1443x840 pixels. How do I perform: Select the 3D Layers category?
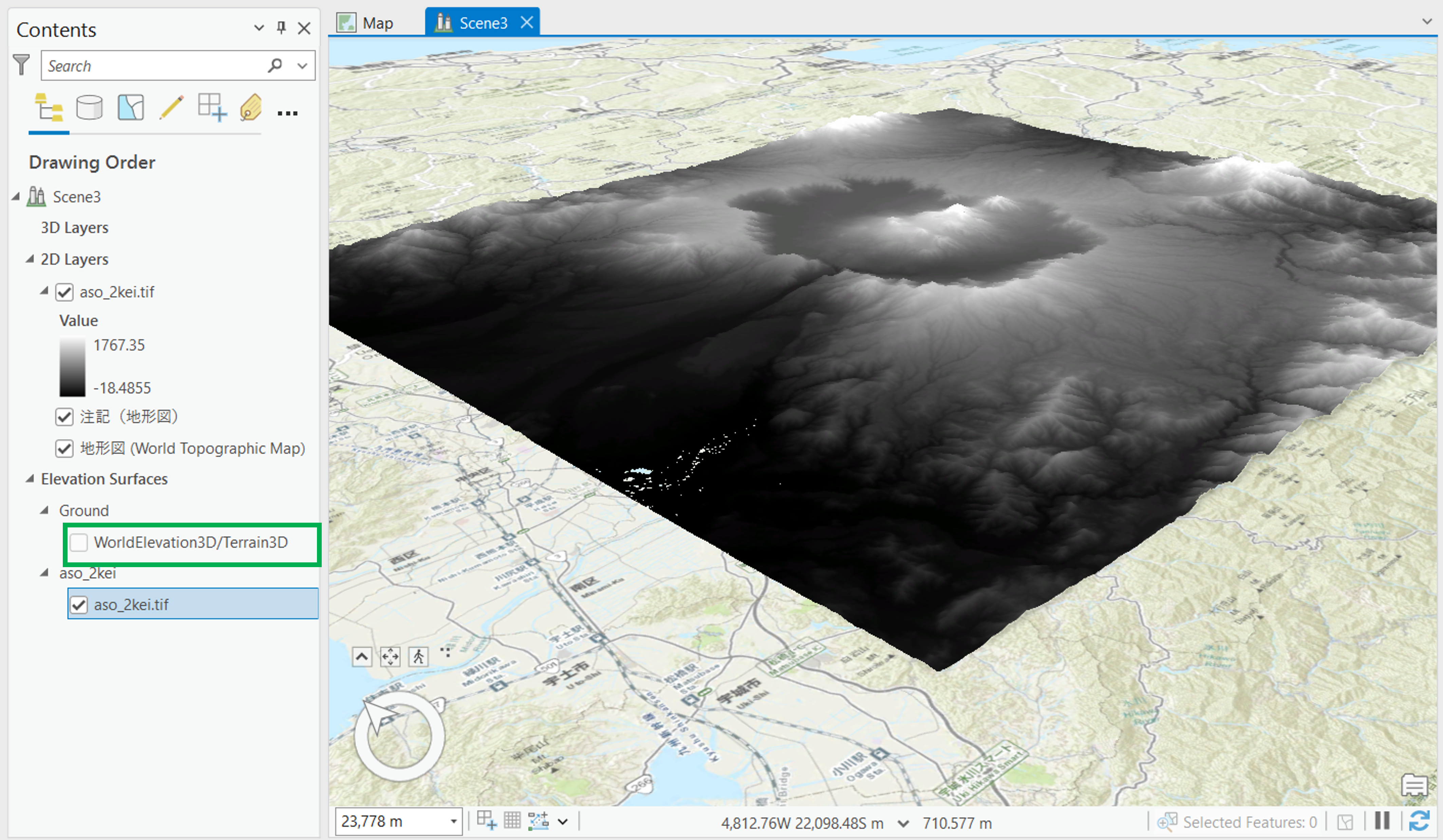click(74, 228)
